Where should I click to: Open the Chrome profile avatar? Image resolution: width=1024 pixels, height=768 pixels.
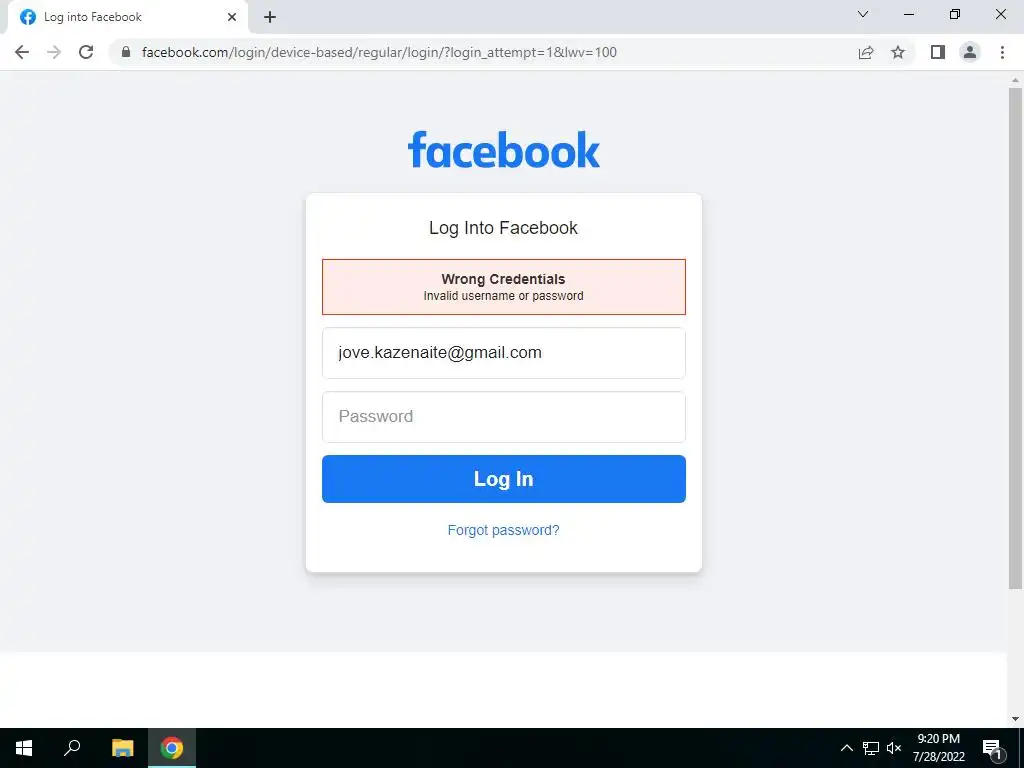pyautogui.click(x=970, y=52)
